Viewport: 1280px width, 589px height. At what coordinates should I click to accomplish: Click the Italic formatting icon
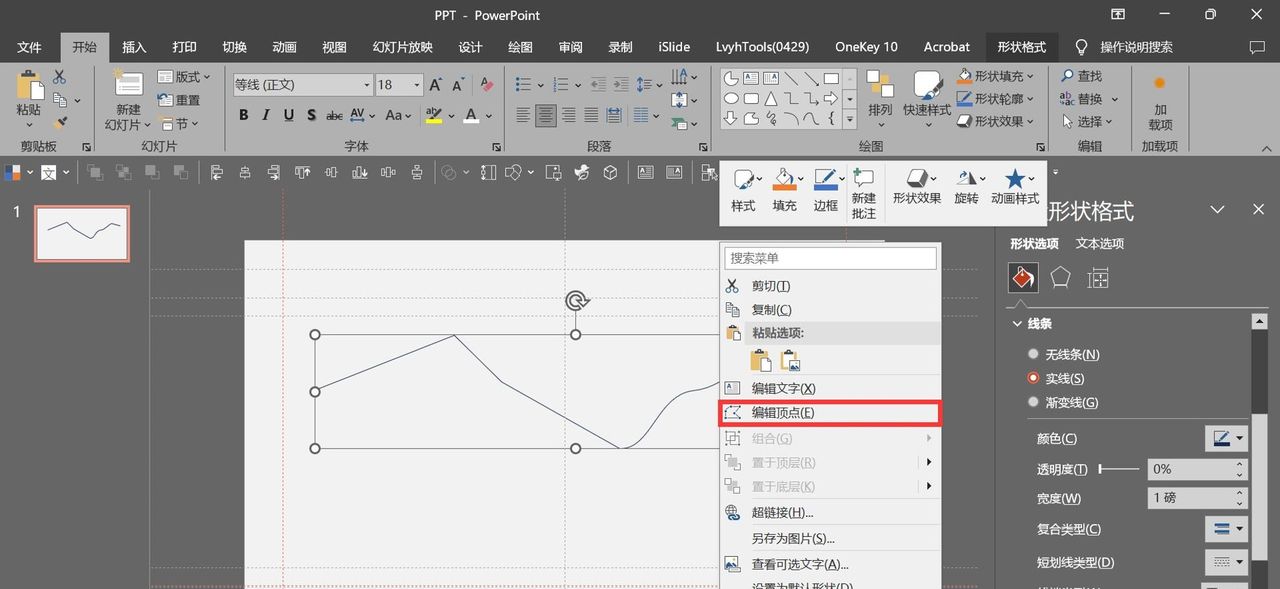click(266, 115)
